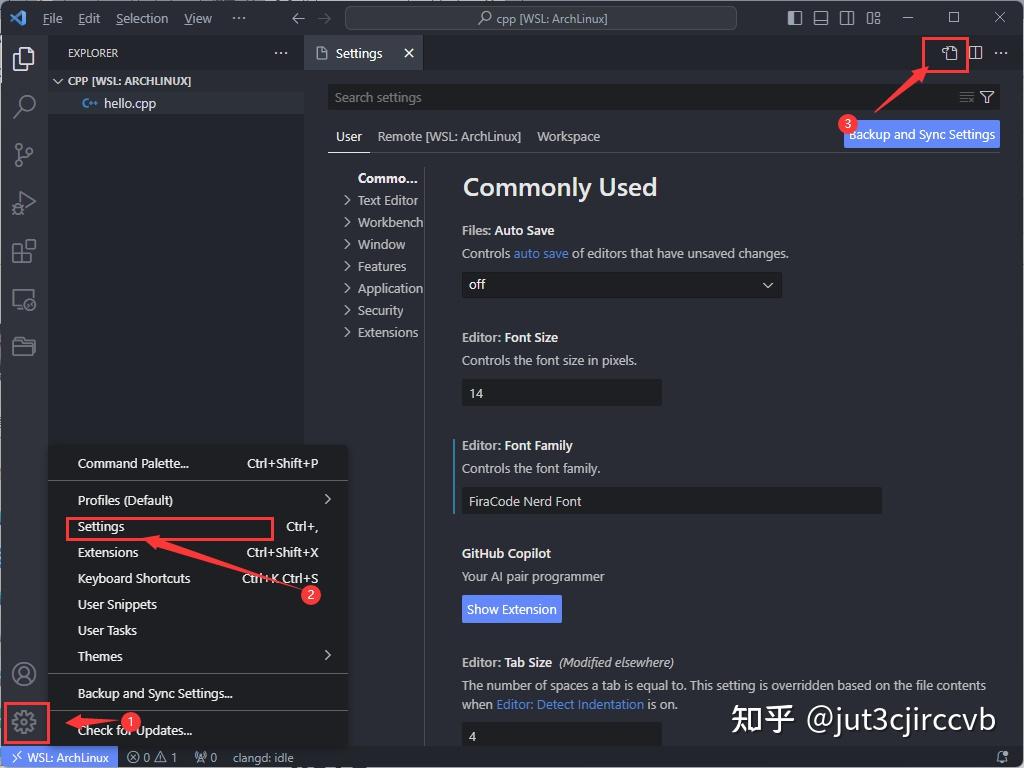
Task: Open the Source Control view
Action: point(26,154)
